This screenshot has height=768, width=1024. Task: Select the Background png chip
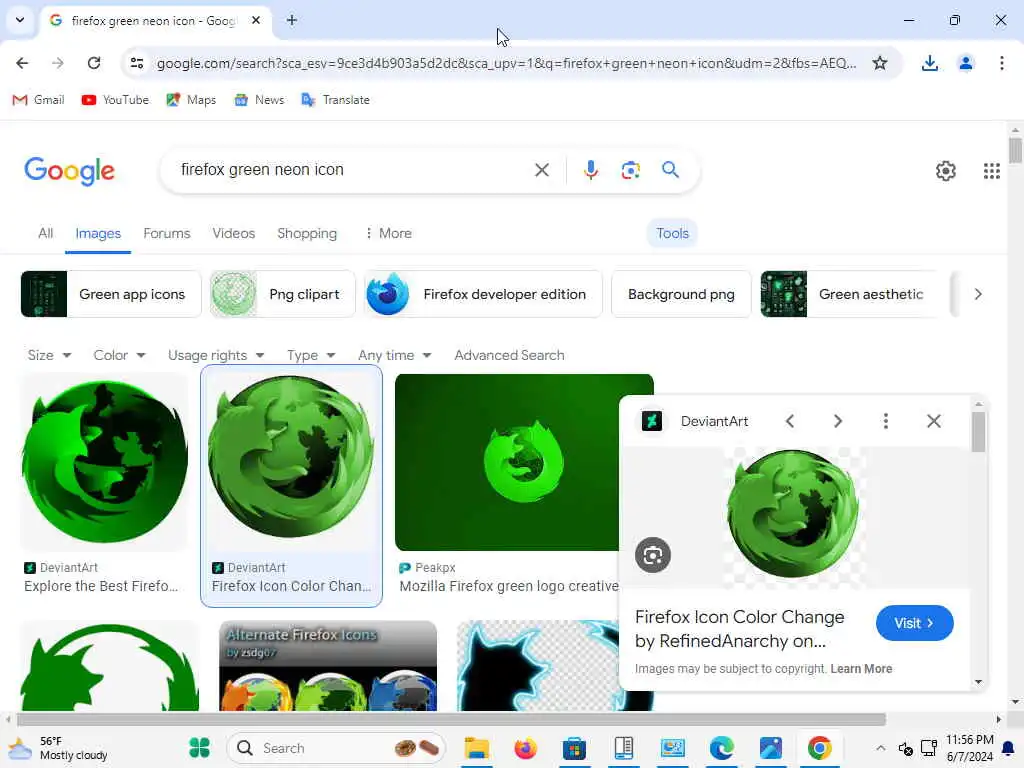point(681,294)
